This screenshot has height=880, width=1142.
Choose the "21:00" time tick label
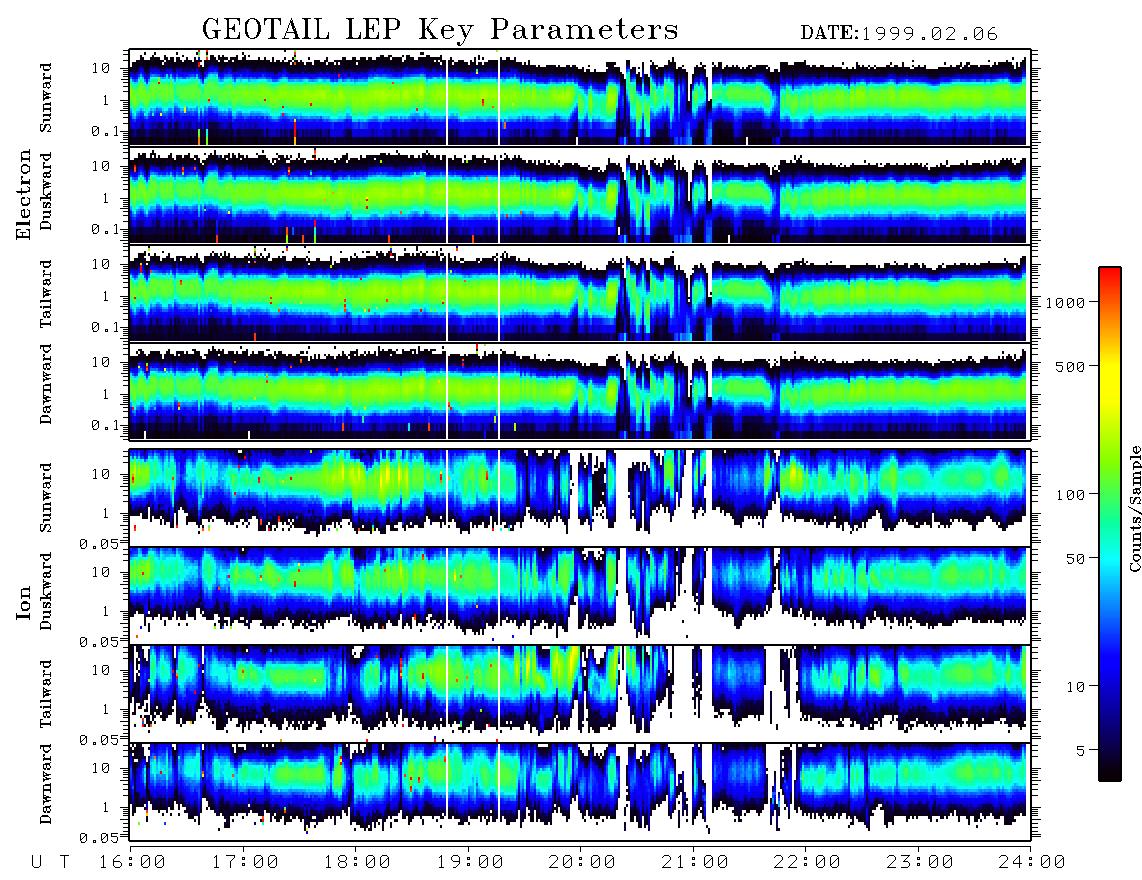pos(695,862)
